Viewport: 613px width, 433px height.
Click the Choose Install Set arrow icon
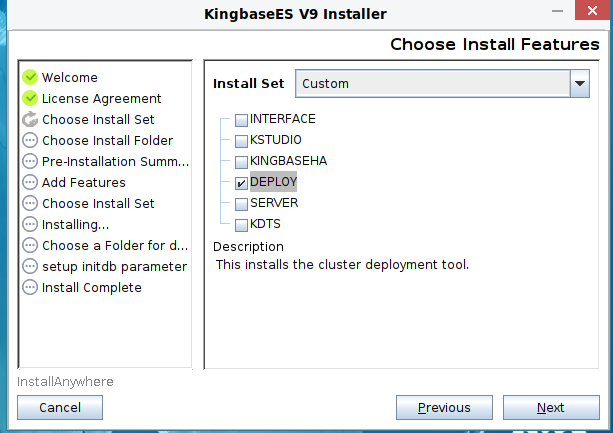(30, 119)
